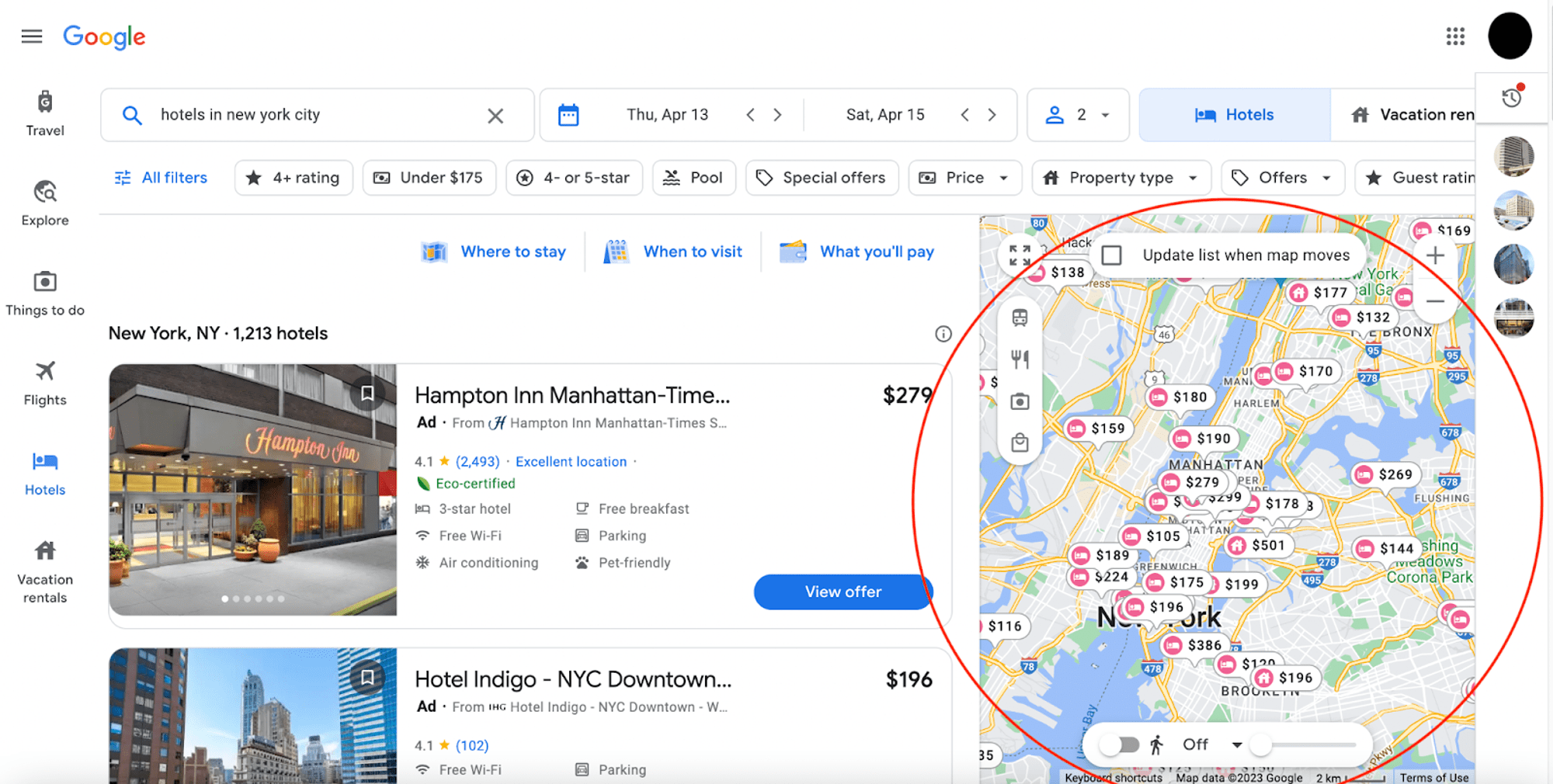The height and width of the screenshot is (784, 1553).
Task: Show transit lines on the map
Action: 1020,317
